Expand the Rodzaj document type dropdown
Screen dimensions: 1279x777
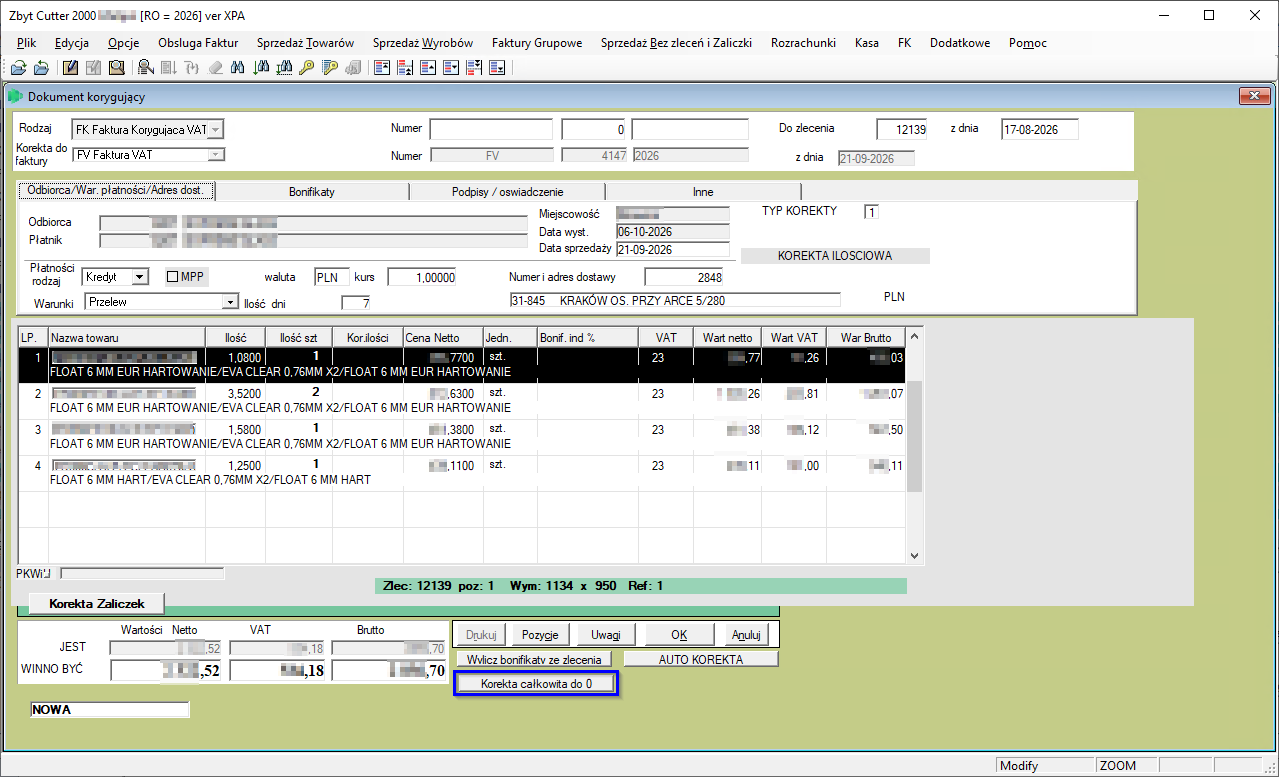(216, 129)
